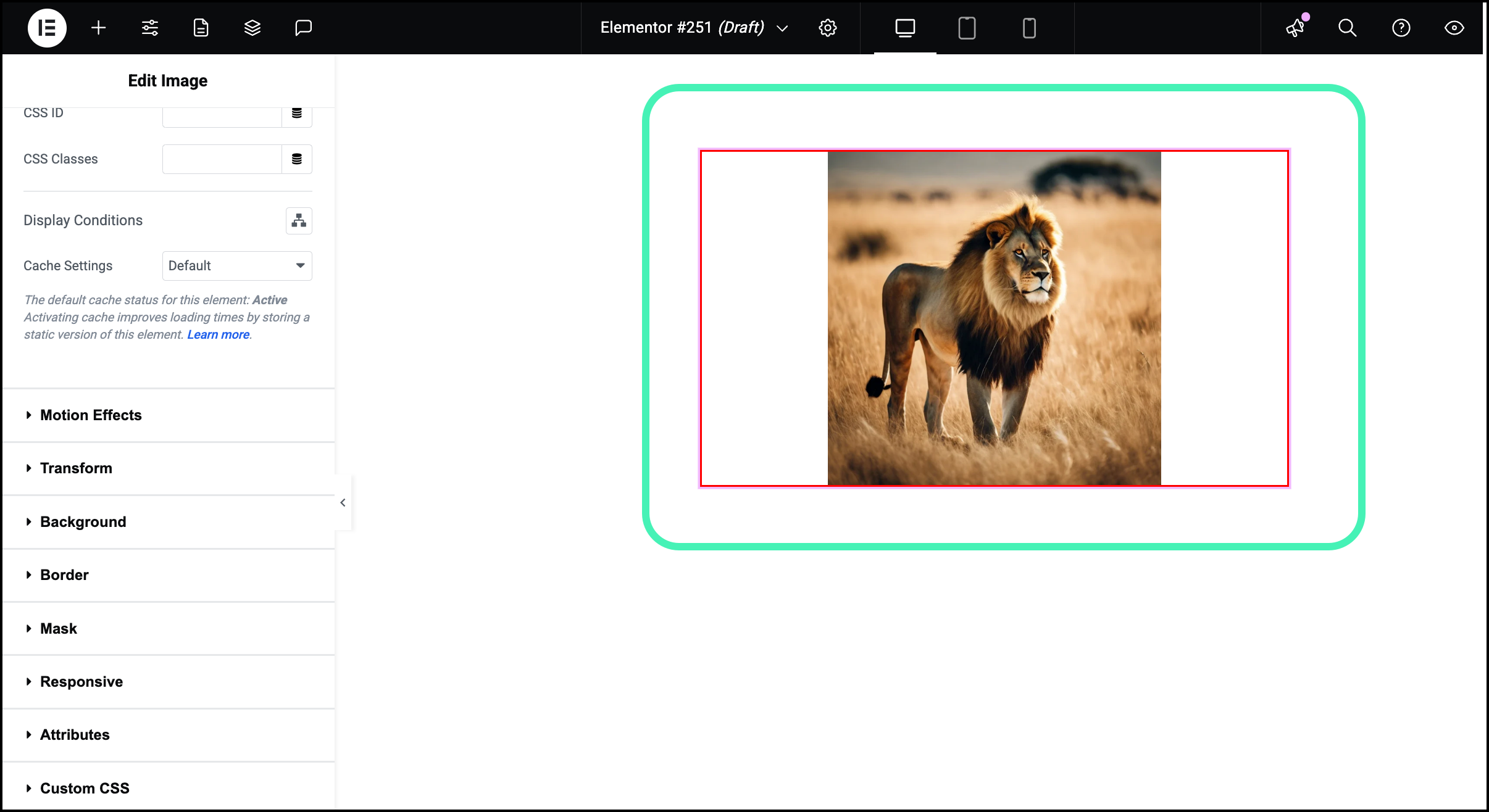Open the Elementor #251 document dropdown
Screen dimensions: 1489x812
(694, 28)
